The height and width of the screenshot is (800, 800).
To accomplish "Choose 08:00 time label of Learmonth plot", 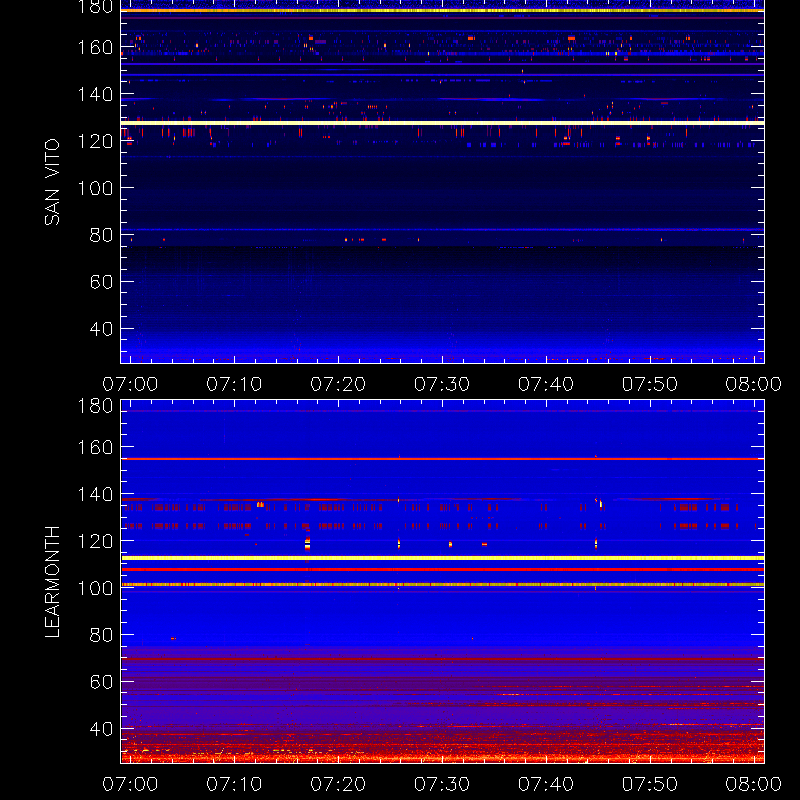I will [754, 784].
